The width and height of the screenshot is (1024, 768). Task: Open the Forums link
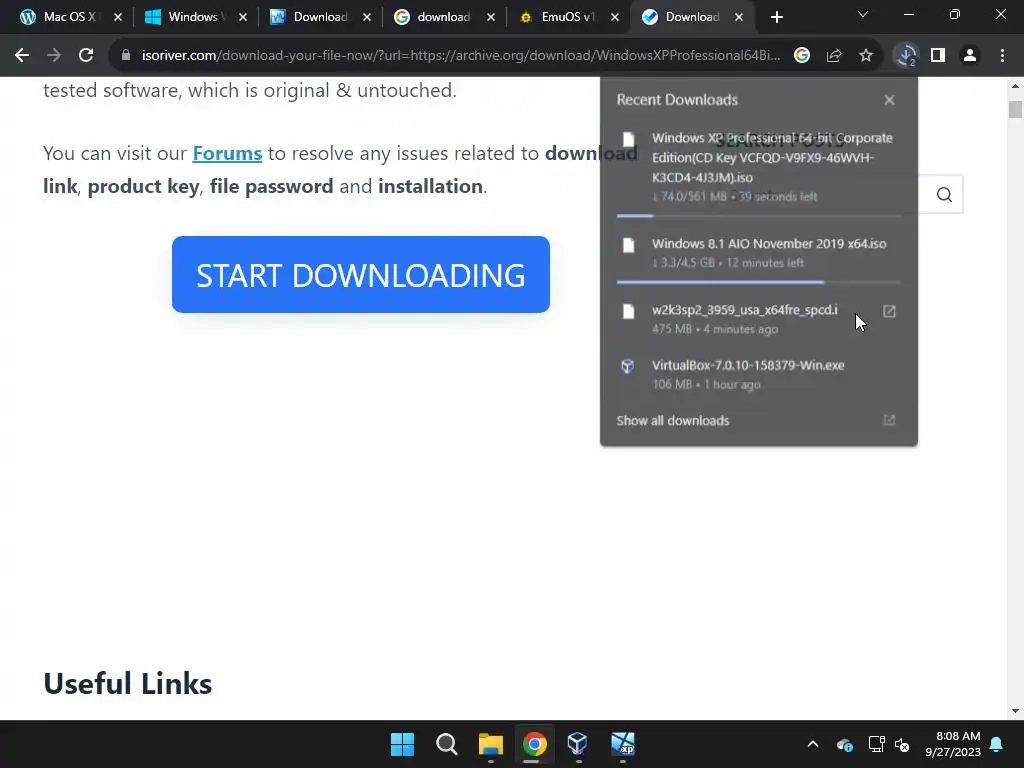(x=227, y=153)
